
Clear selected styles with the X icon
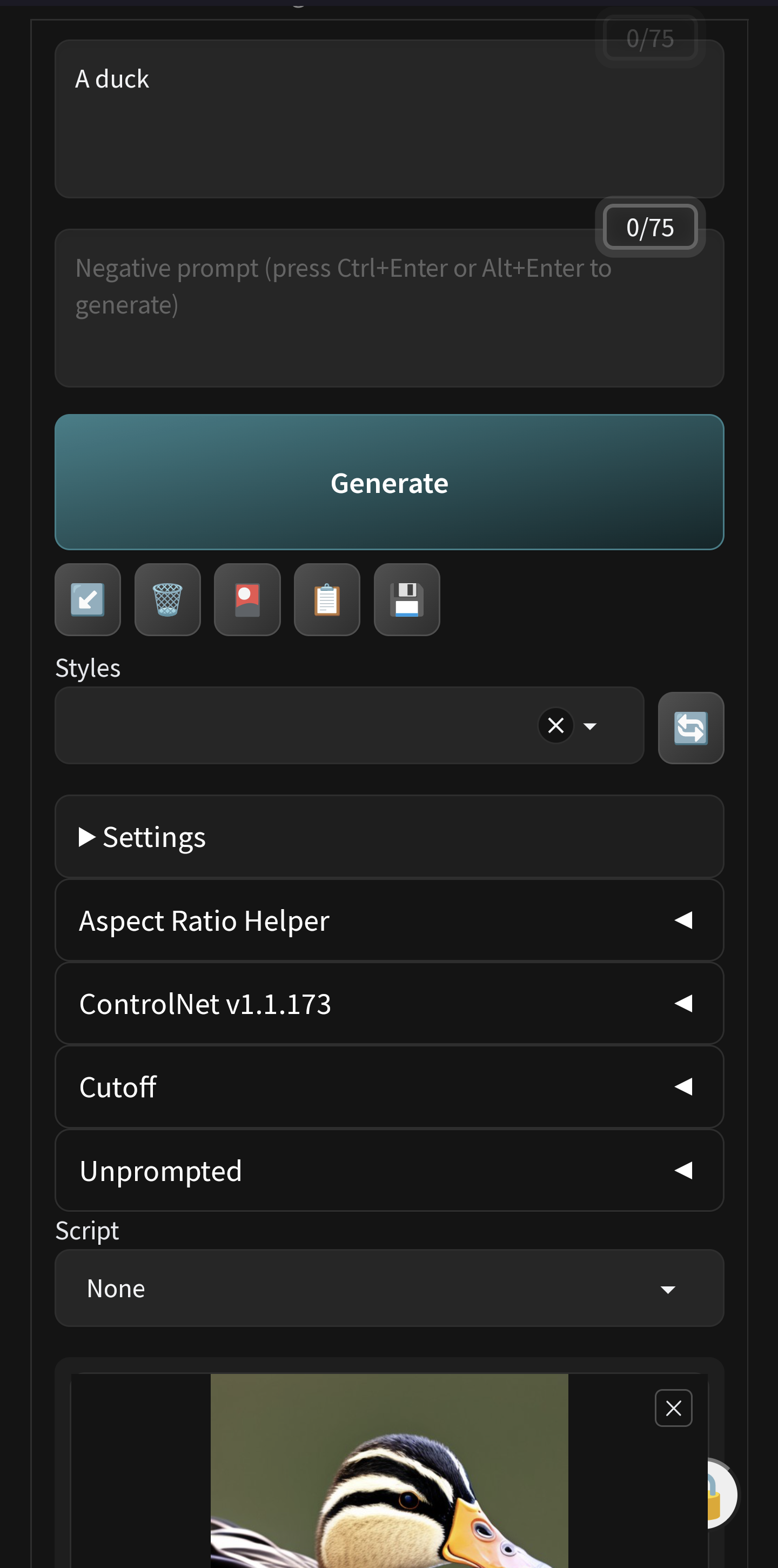[x=555, y=725]
